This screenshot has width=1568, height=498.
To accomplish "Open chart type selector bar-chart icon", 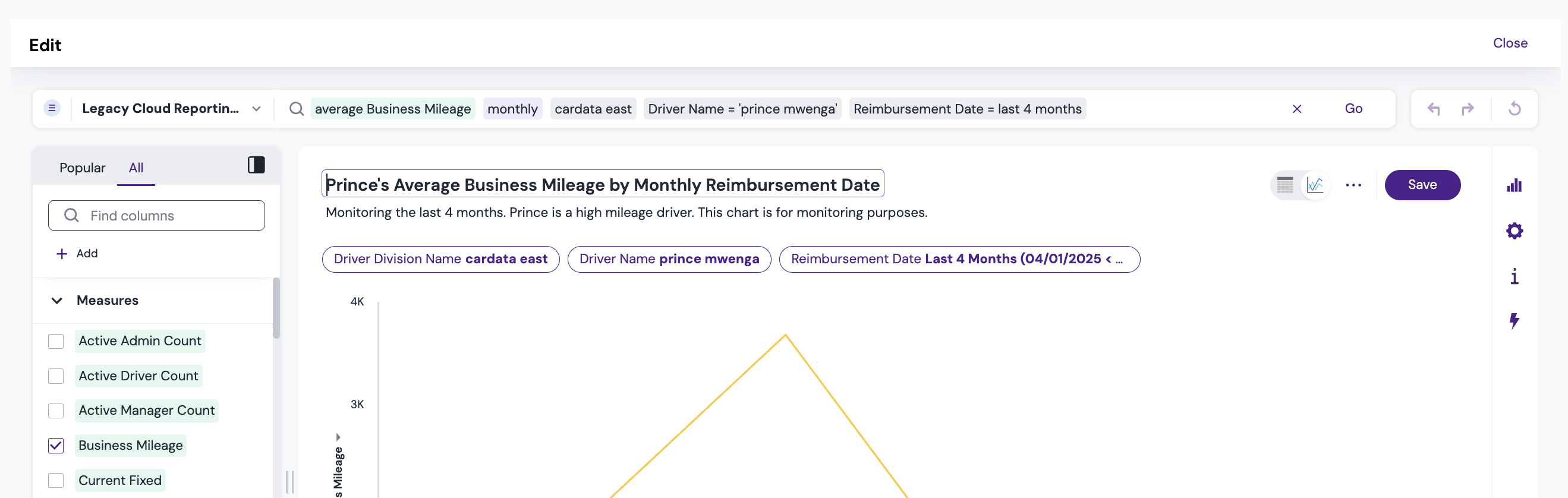I will coord(1514,185).
